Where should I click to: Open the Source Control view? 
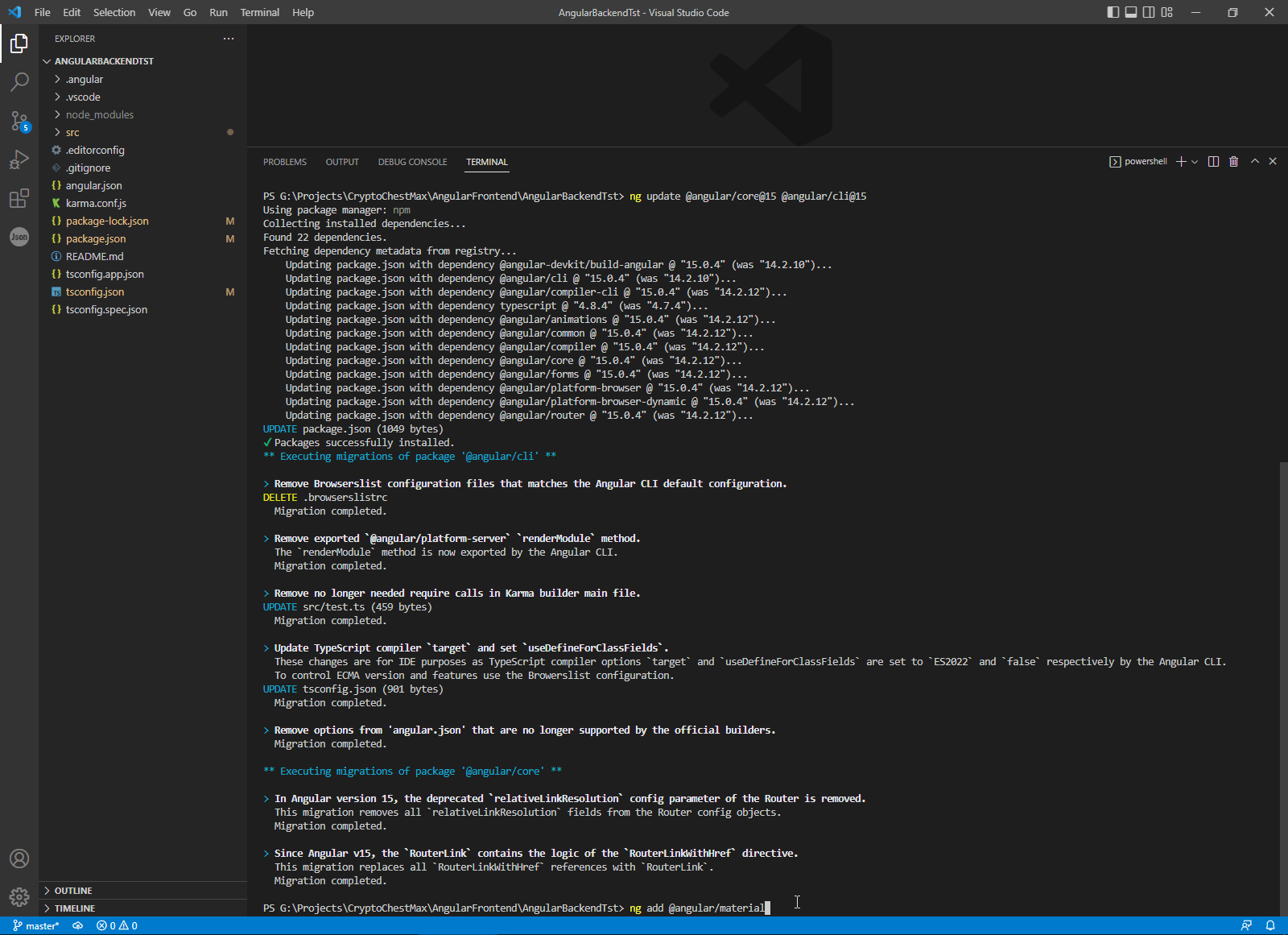pyautogui.click(x=19, y=121)
